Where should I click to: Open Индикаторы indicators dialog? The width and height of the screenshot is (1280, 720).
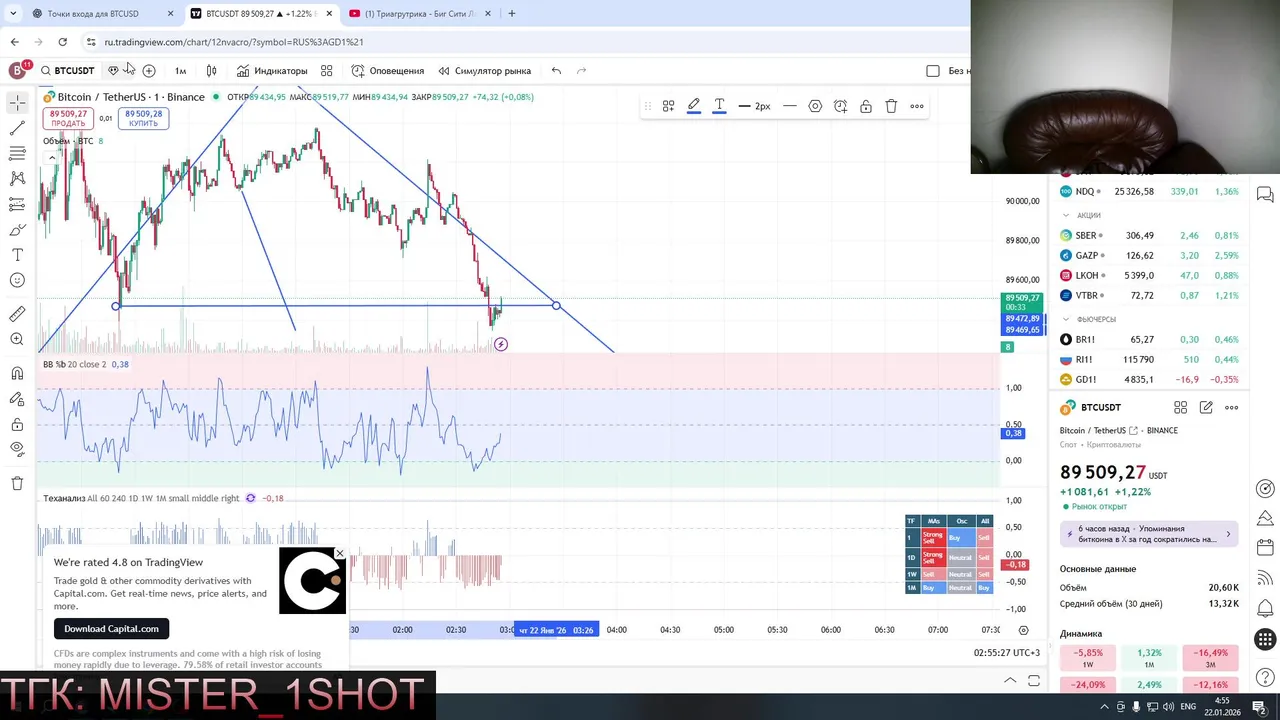click(272, 71)
